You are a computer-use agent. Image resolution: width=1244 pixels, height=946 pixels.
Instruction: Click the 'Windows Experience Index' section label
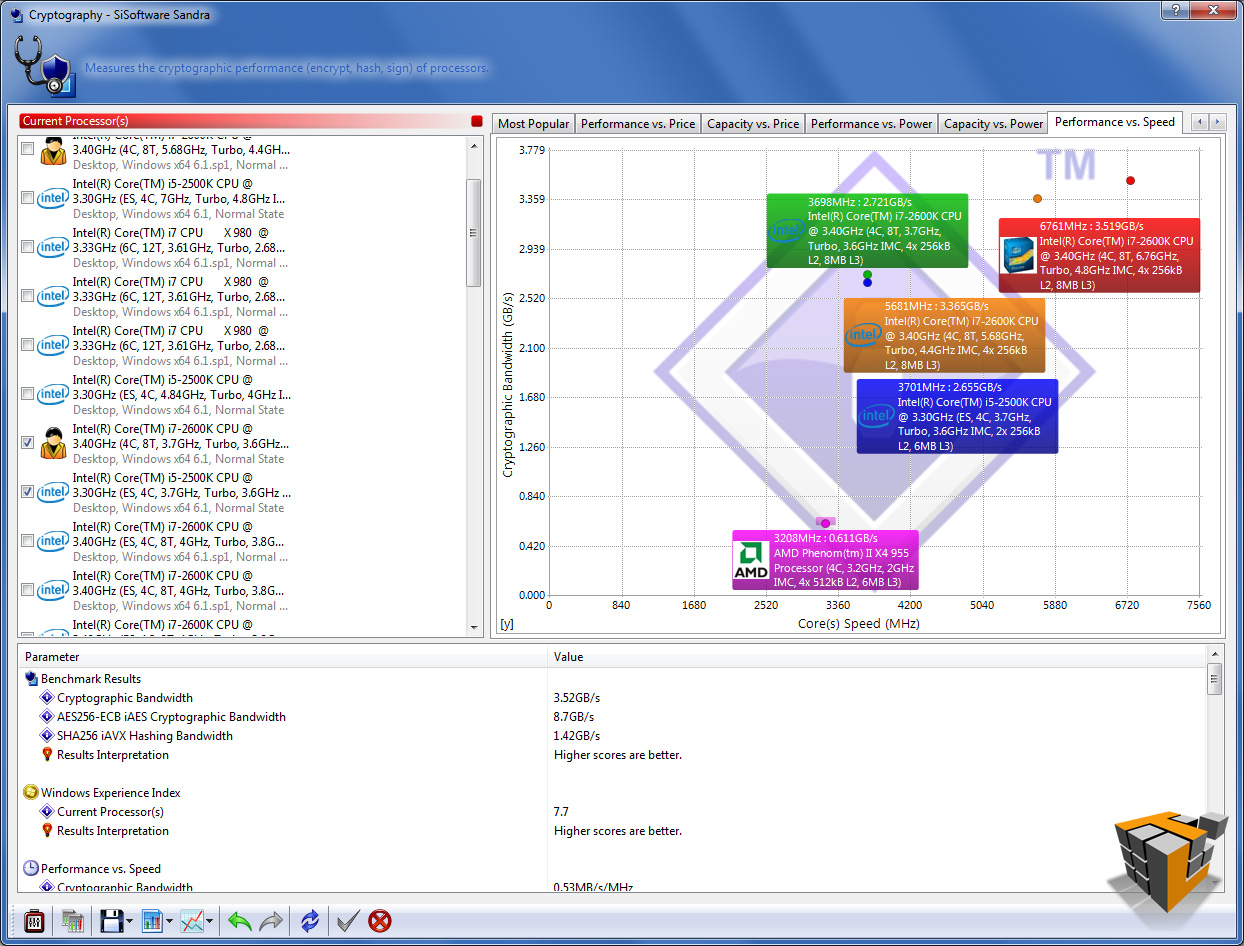tap(111, 793)
